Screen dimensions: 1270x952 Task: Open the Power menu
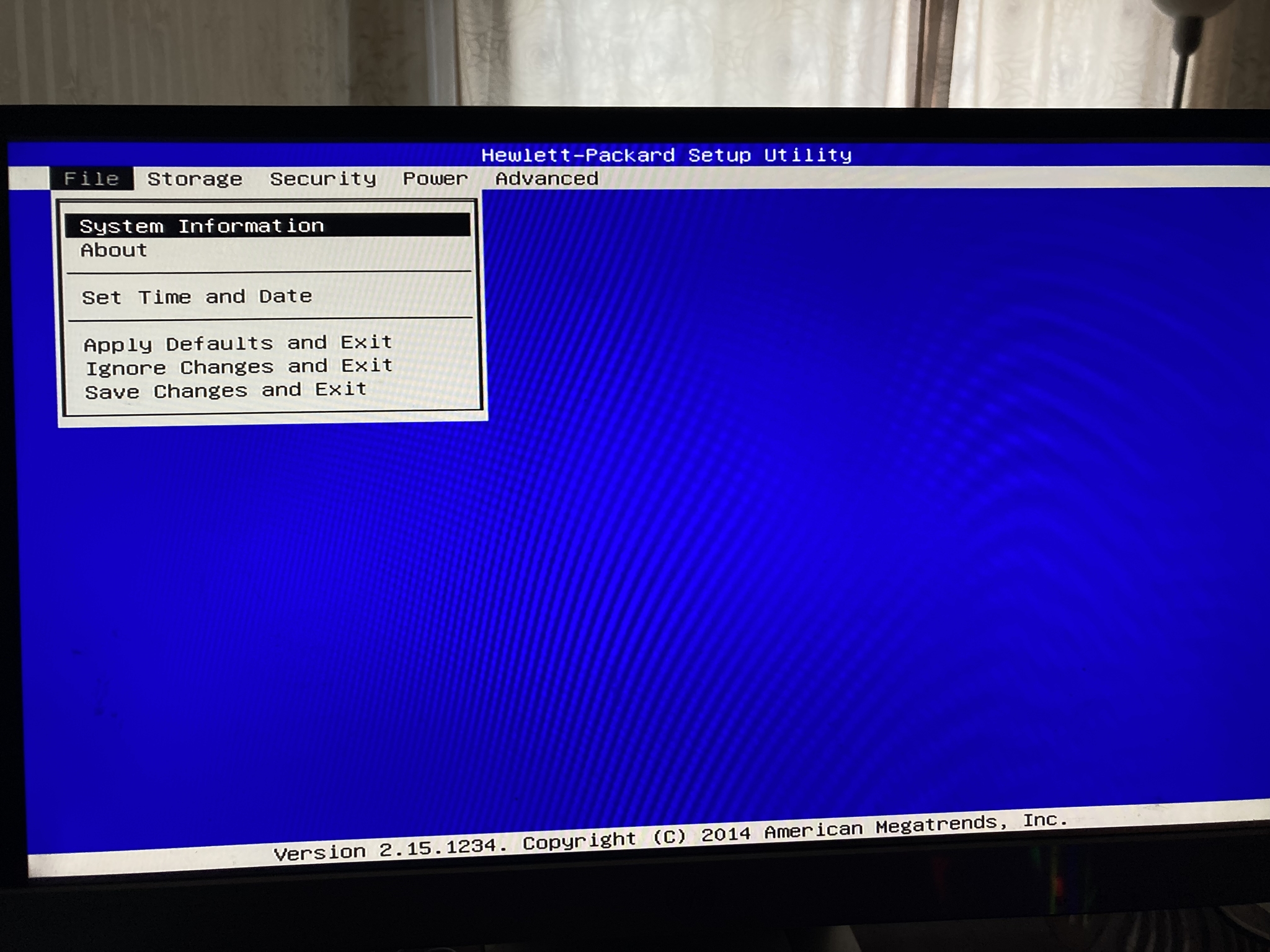pos(435,178)
